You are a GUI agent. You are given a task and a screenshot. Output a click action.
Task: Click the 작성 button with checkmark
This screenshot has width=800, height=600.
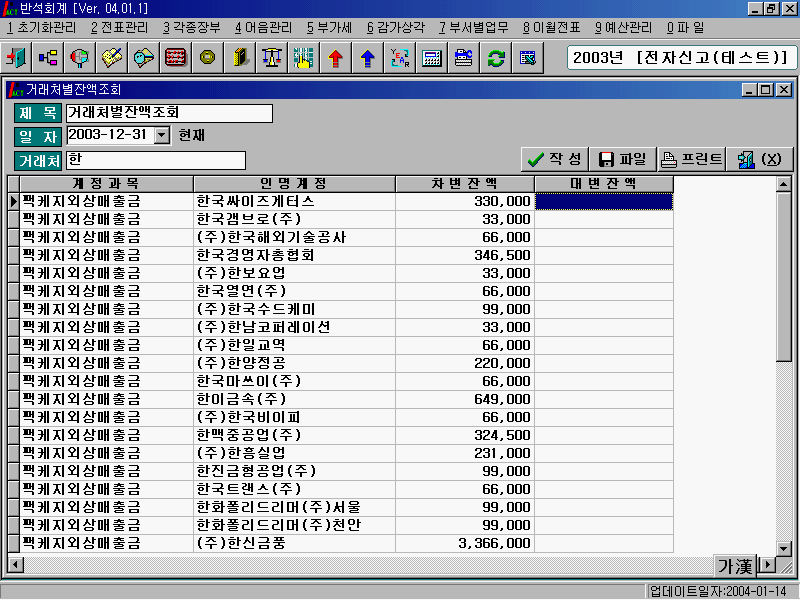[x=555, y=160]
